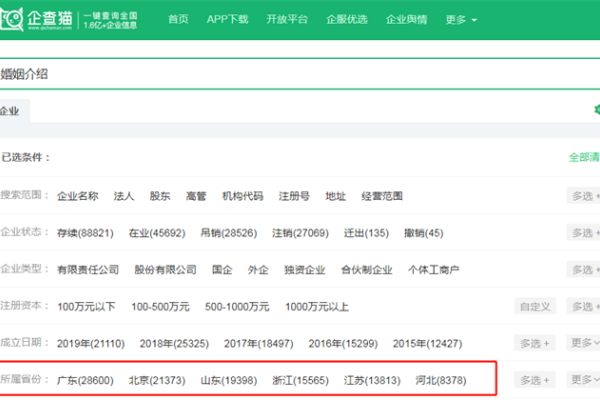
Task: Filter search scope by 地址
Action: coord(335,196)
